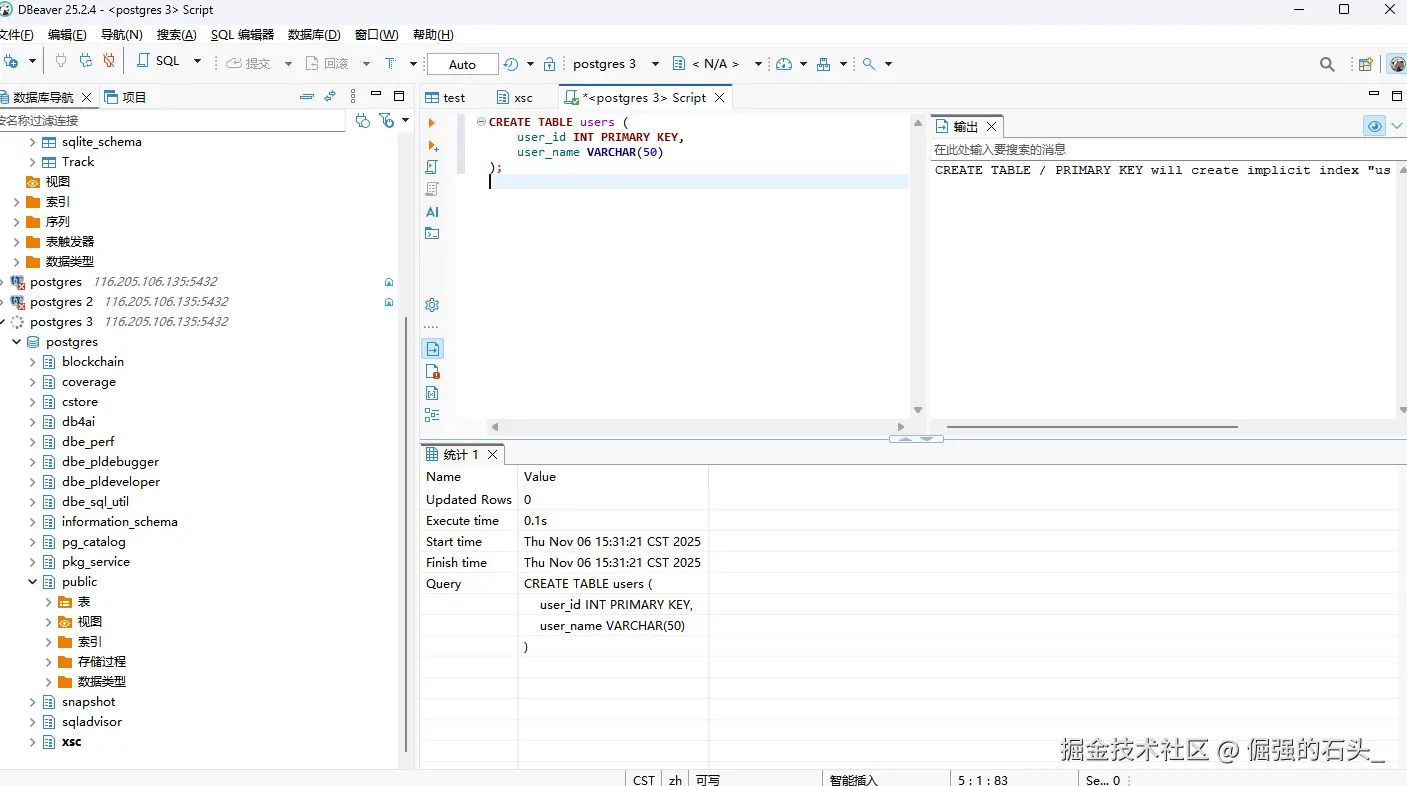Image resolution: width=1407 pixels, height=786 pixels.
Task: Click the global search magnifier icon
Action: click(x=1327, y=64)
